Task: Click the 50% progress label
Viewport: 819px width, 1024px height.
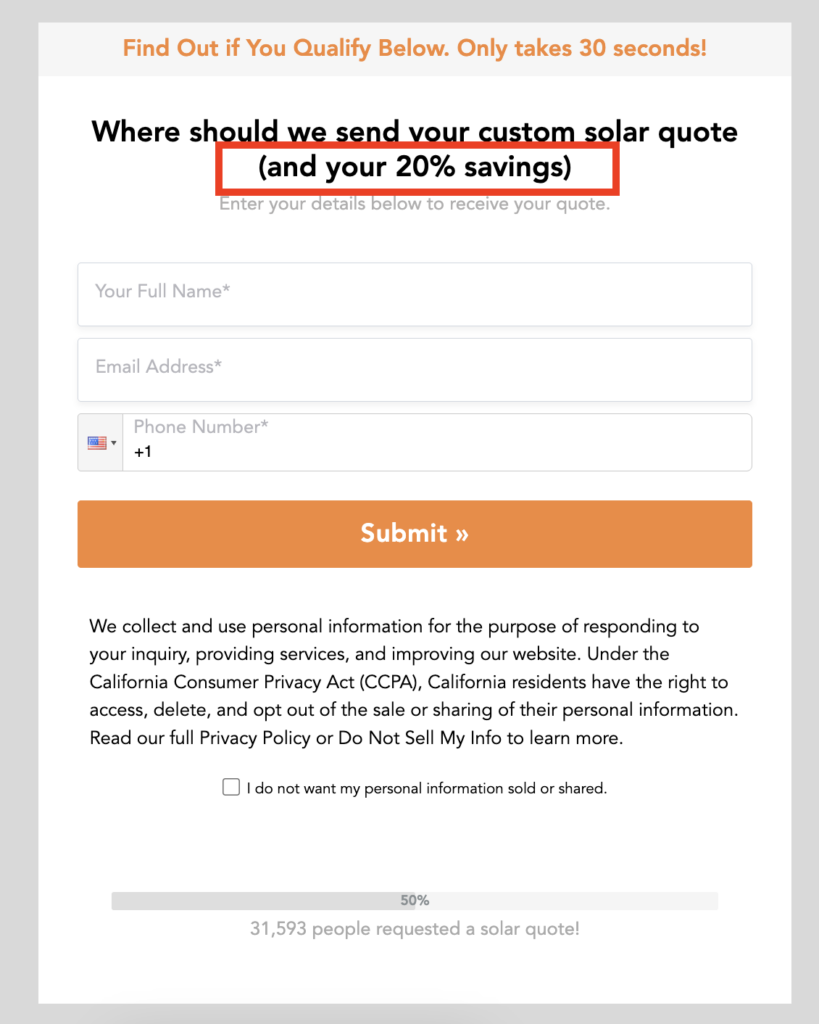Action: pyautogui.click(x=415, y=901)
